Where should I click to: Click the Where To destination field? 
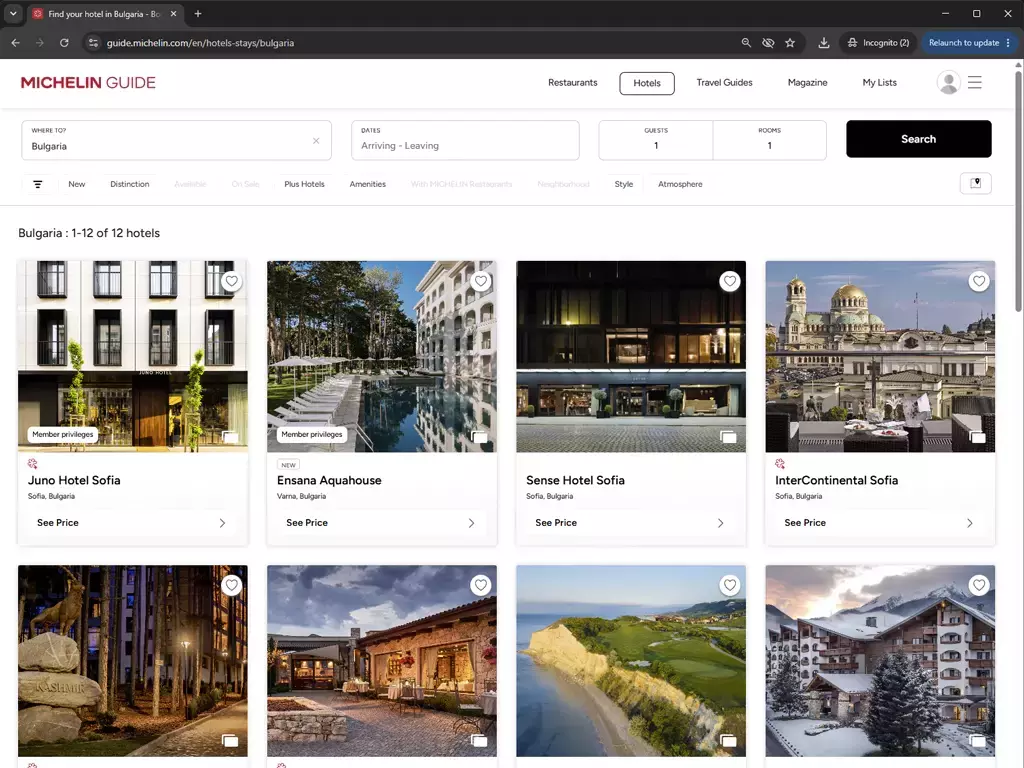pos(176,140)
